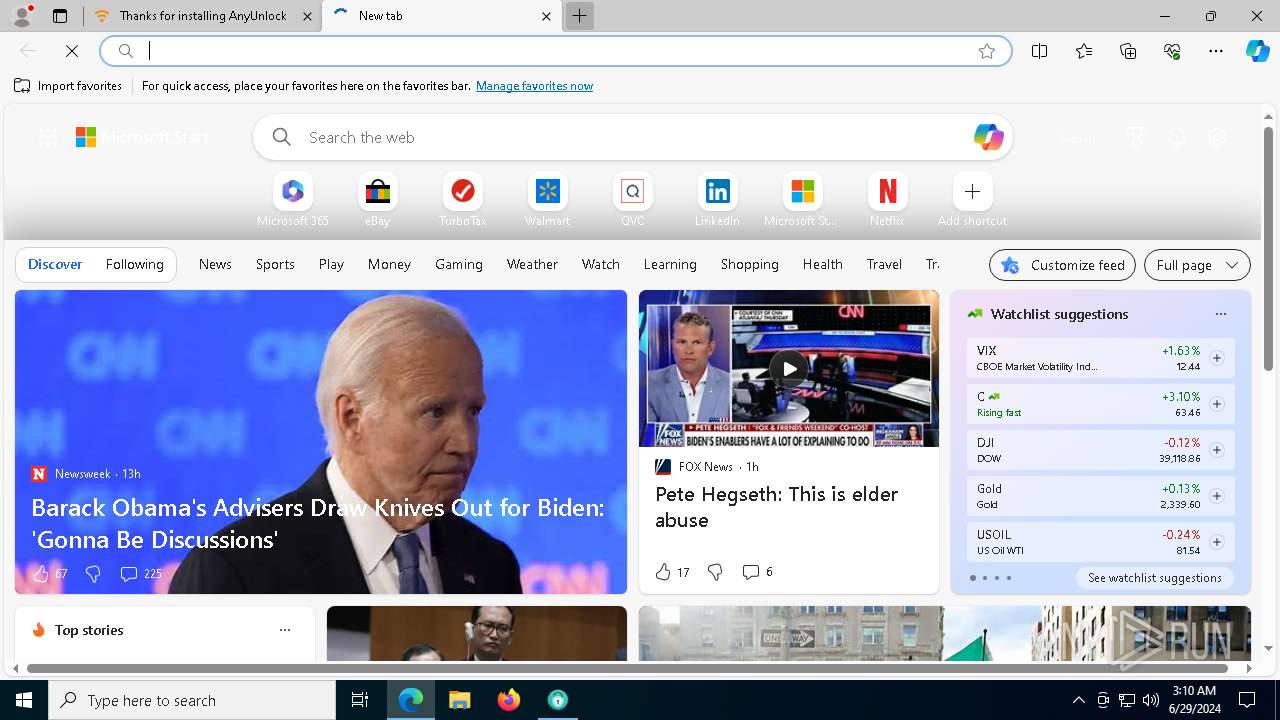Open Watchlist suggestions options menu
This screenshot has height=720, width=1280.
pos(1220,314)
